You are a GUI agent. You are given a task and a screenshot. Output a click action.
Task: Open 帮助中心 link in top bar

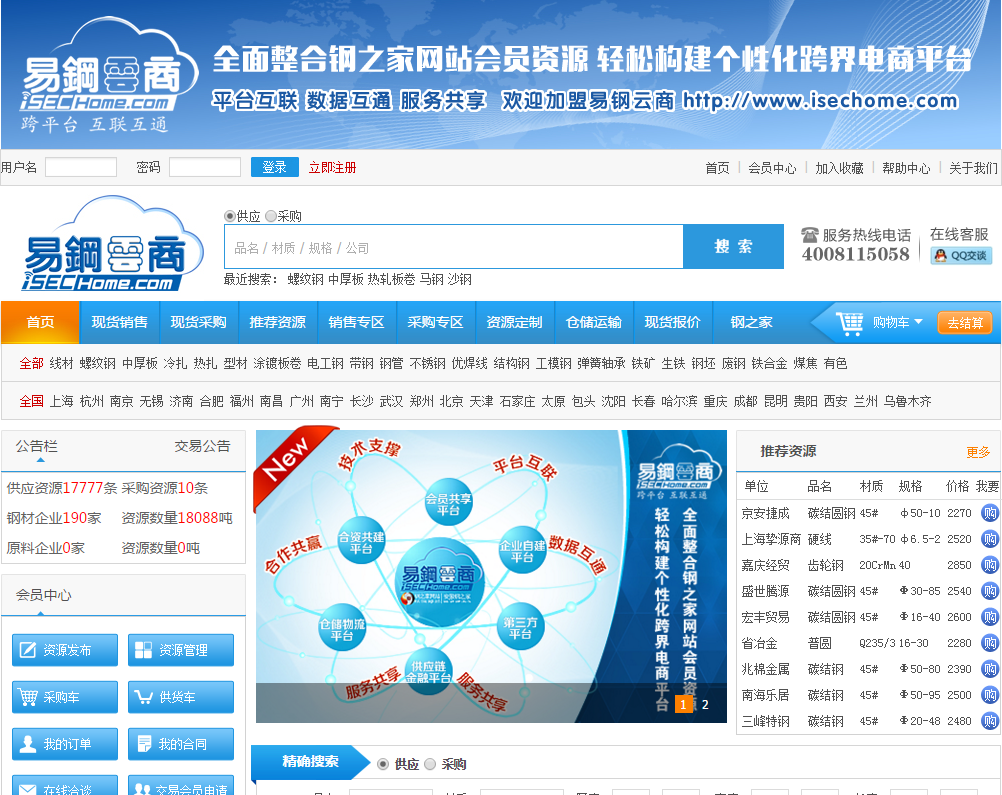pyautogui.click(x=906, y=168)
